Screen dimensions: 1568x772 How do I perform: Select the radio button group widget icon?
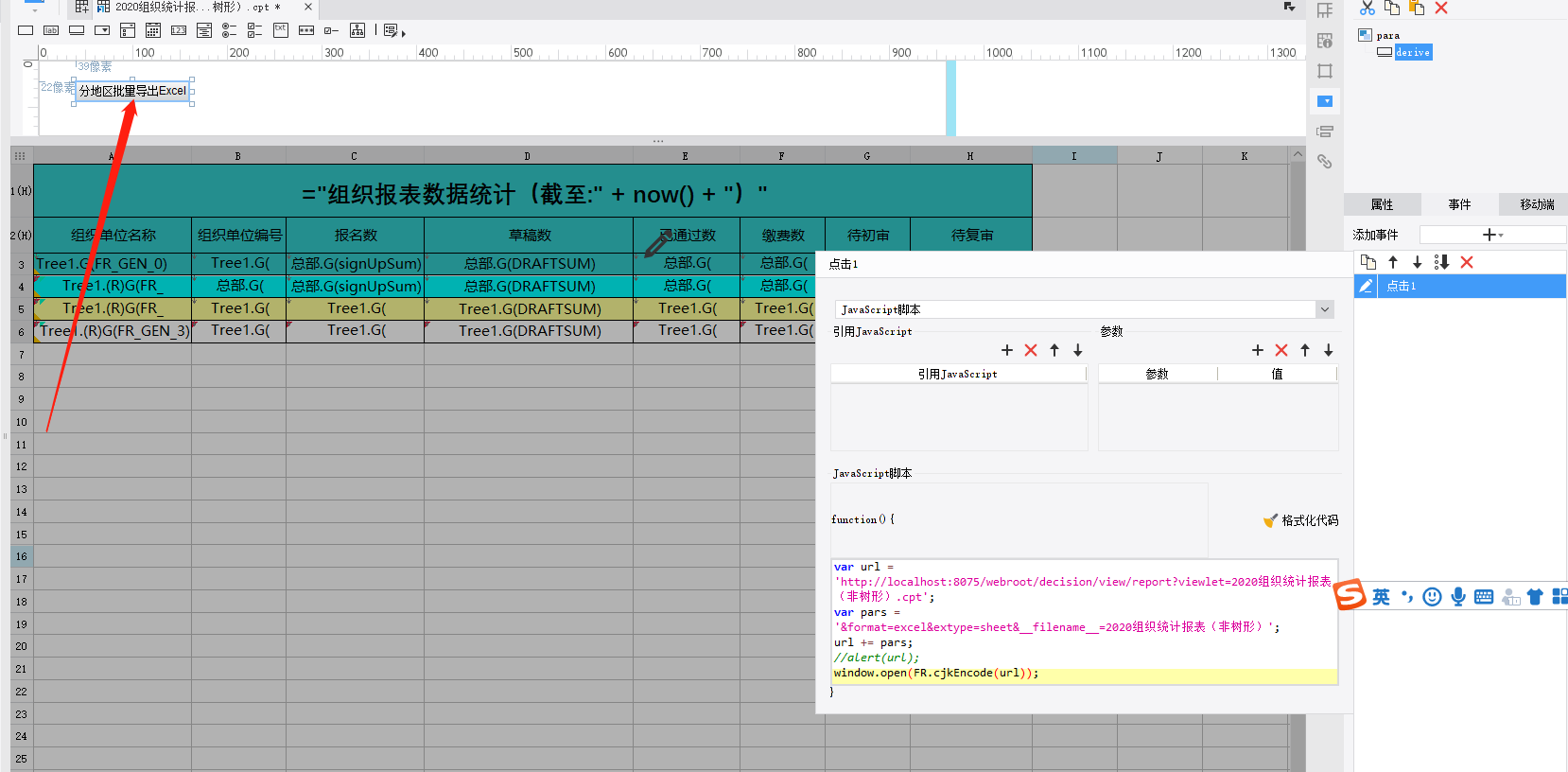[x=230, y=30]
